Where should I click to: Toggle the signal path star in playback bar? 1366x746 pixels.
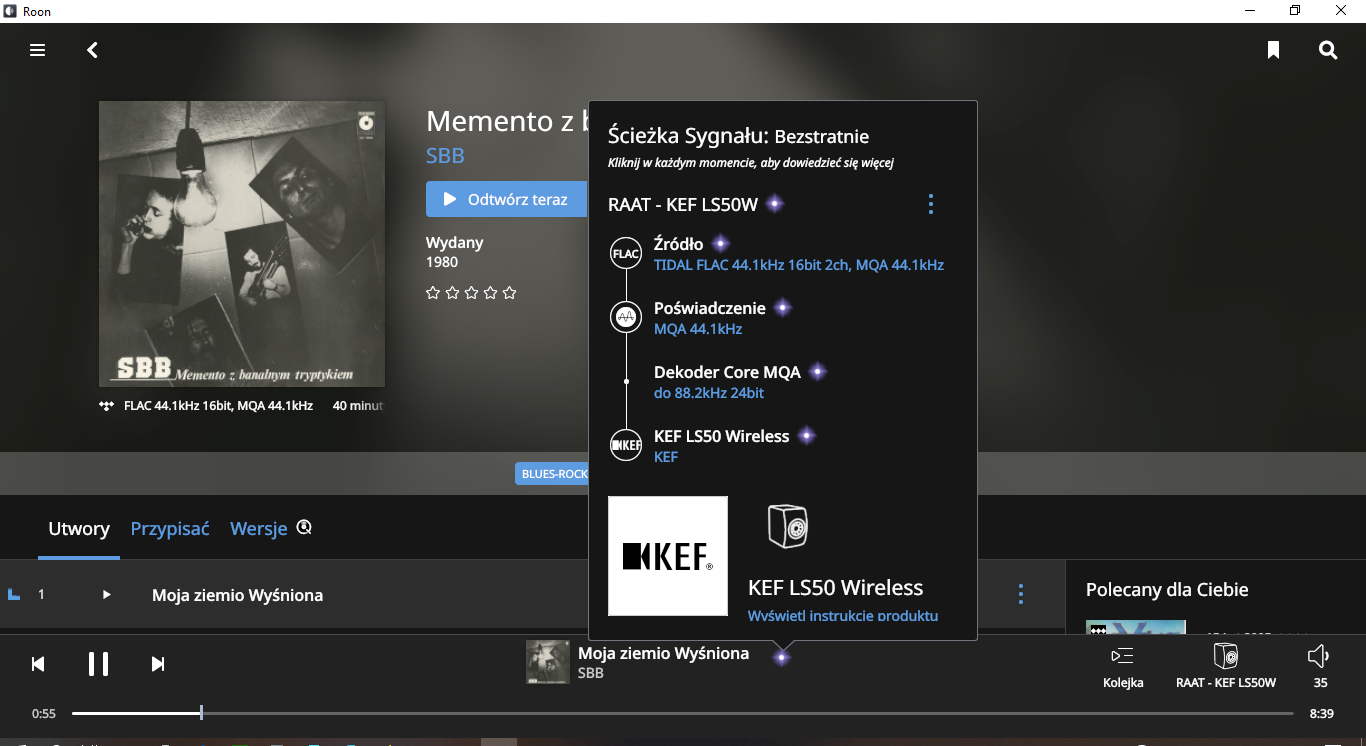tap(782, 657)
